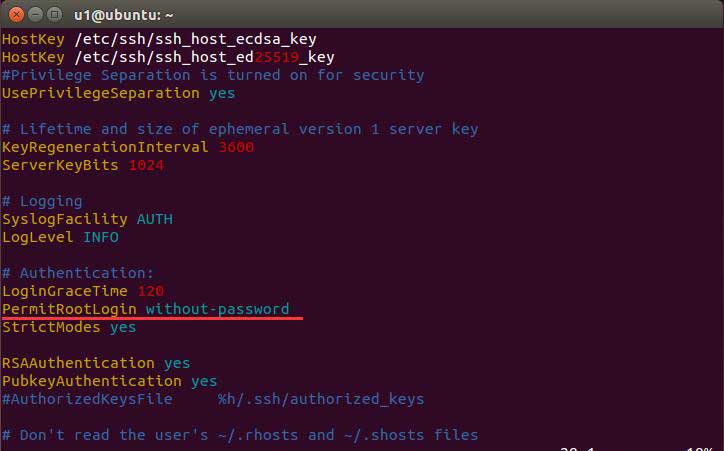Click the ServerKeyBits 1024 value

click(146, 165)
